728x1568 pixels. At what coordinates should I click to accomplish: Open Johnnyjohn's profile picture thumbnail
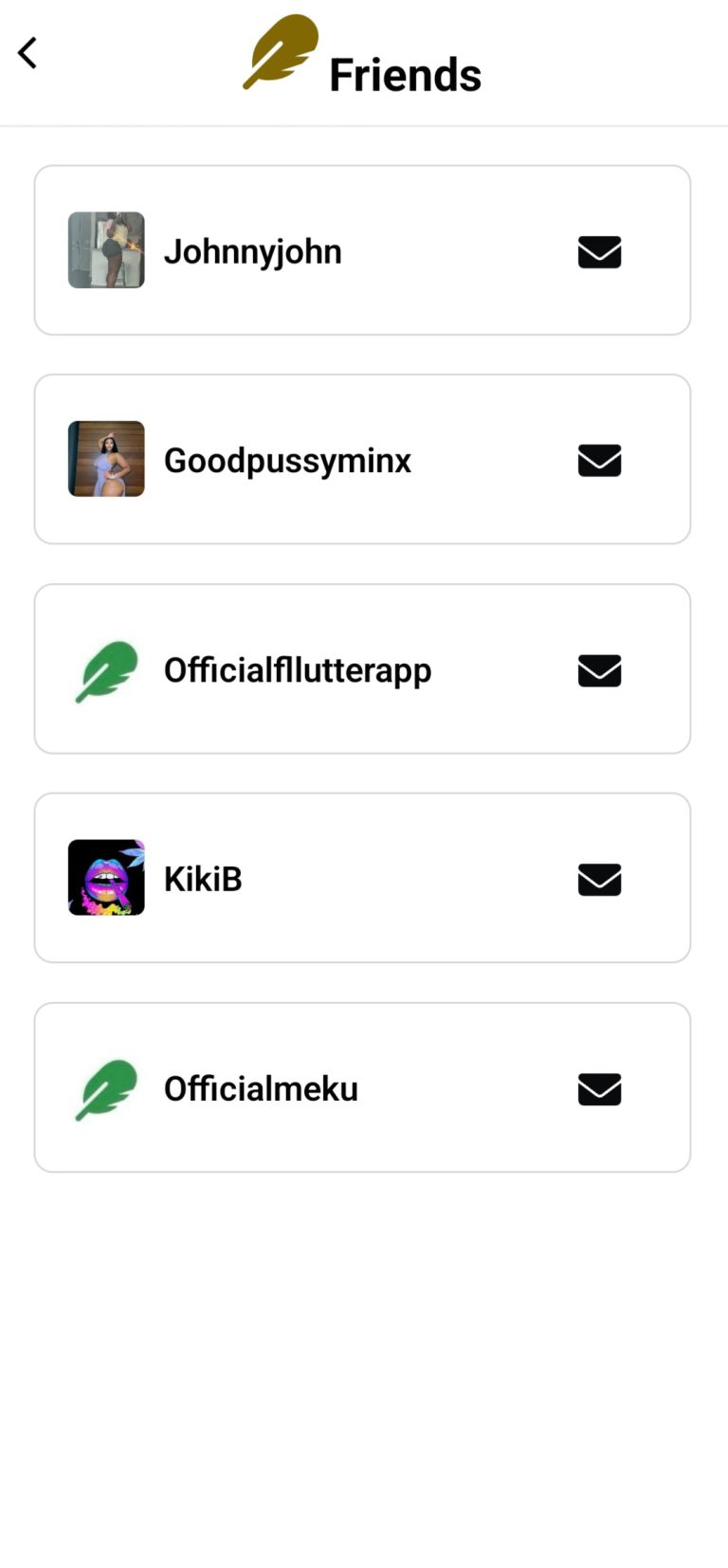pos(106,250)
